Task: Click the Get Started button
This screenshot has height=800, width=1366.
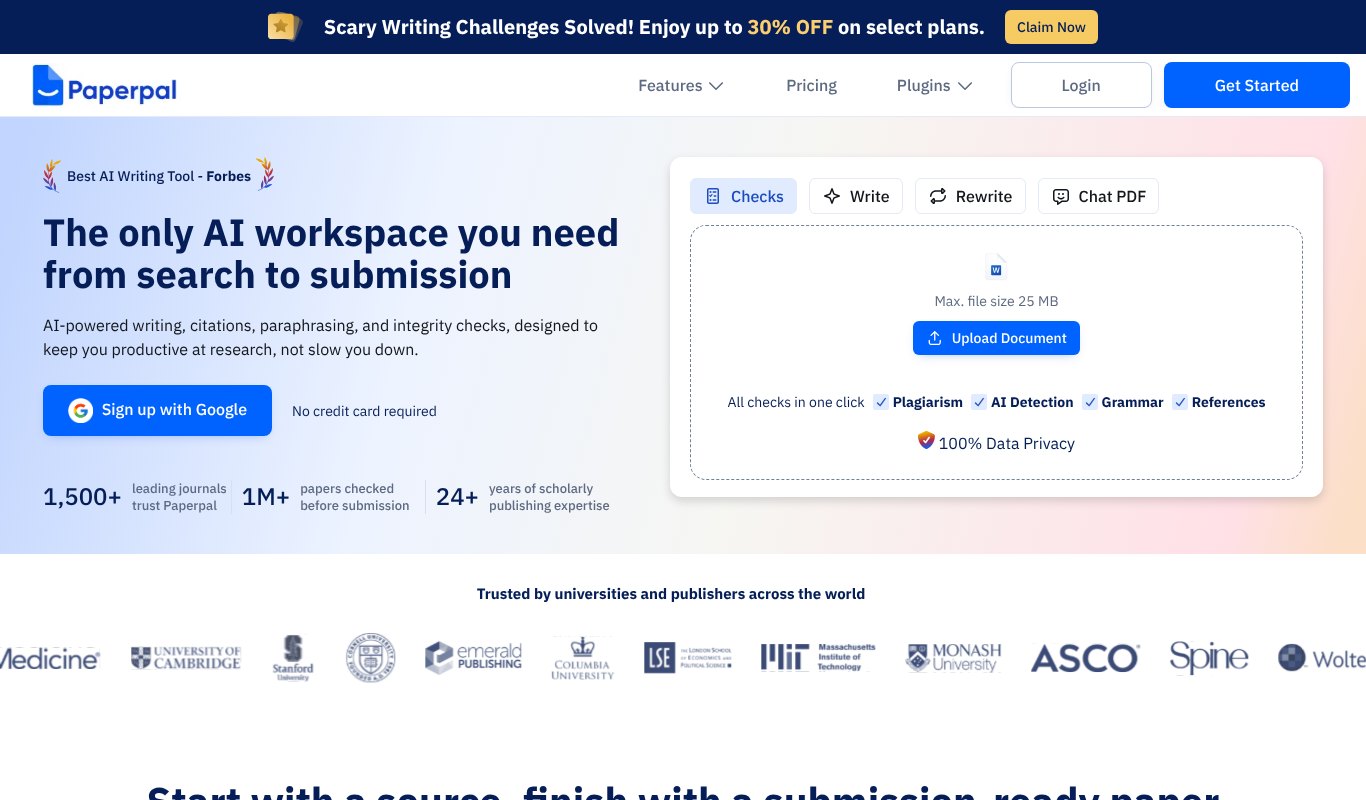Action: [x=1256, y=85]
